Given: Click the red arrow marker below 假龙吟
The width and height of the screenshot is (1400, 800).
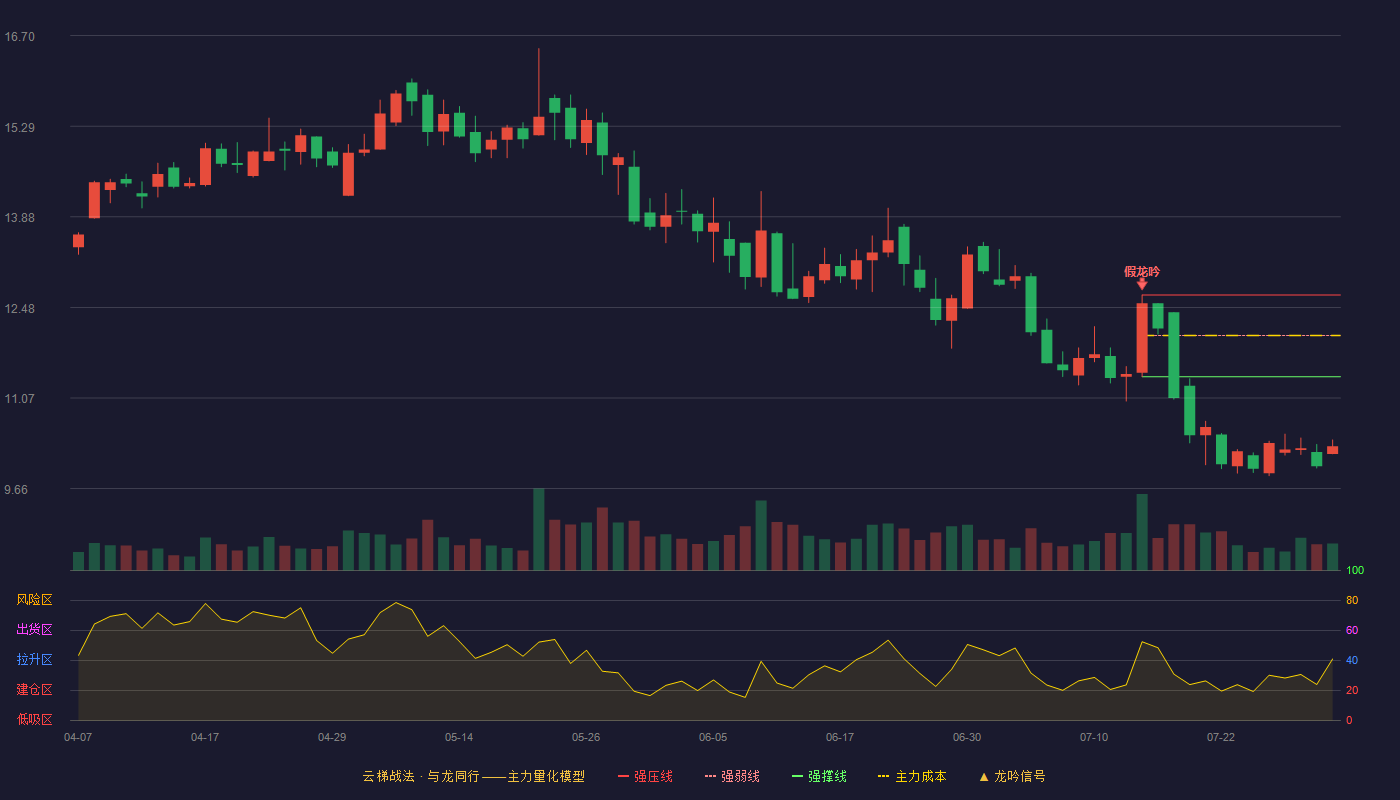Looking at the screenshot, I should [1142, 285].
